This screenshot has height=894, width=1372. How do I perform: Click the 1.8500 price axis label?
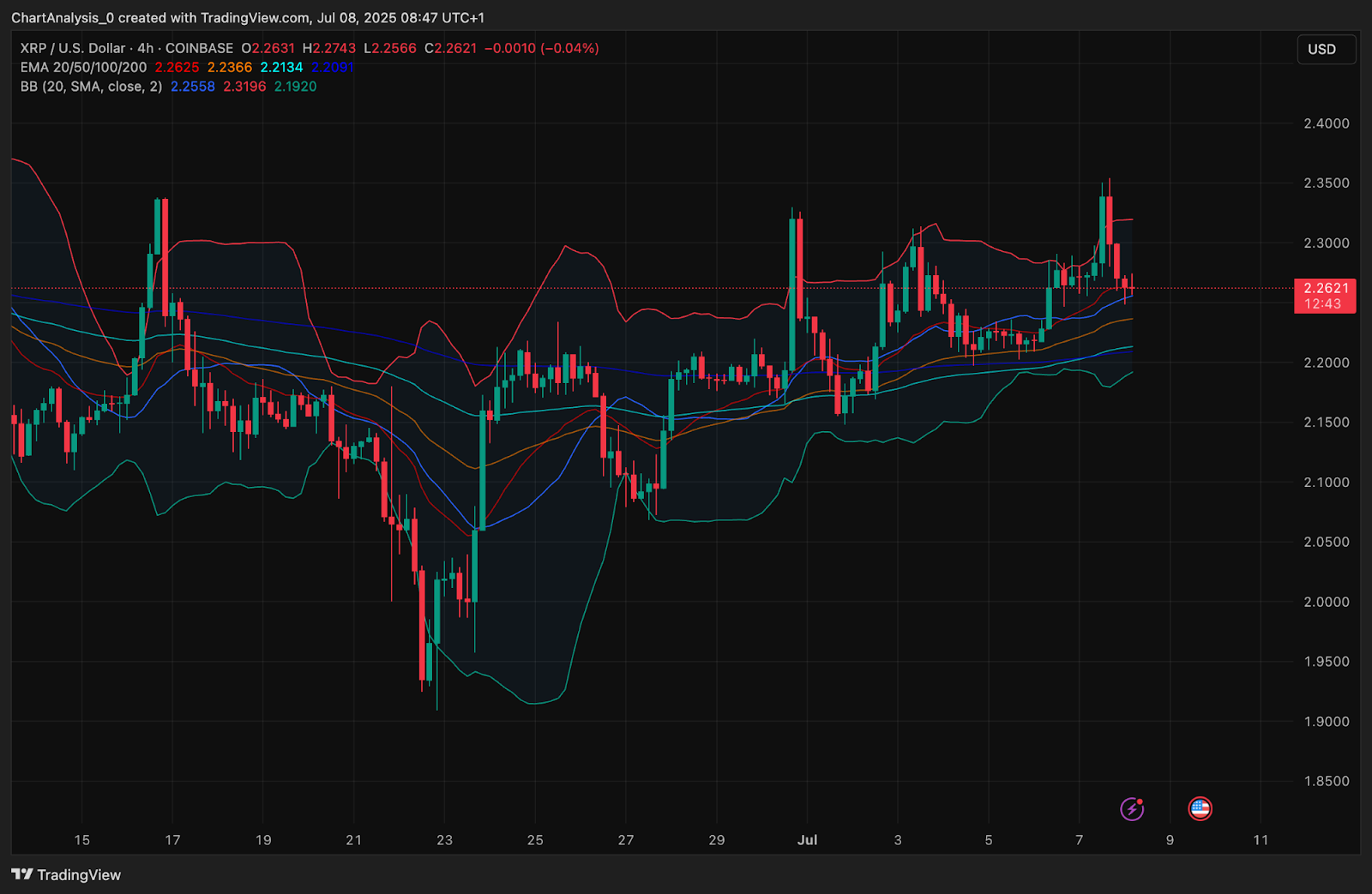pos(1326,781)
